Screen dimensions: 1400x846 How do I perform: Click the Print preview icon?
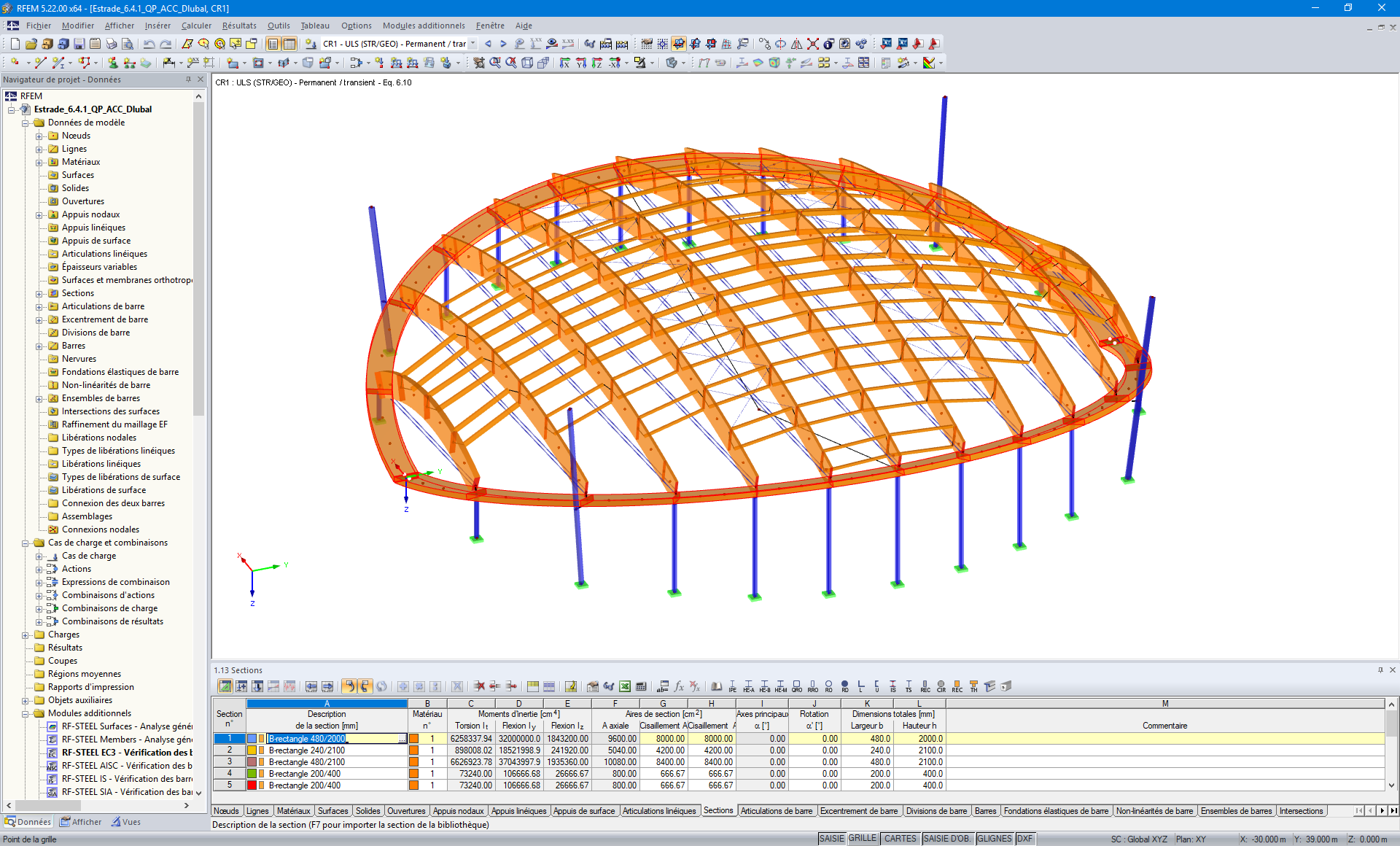click(x=127, y=44)
